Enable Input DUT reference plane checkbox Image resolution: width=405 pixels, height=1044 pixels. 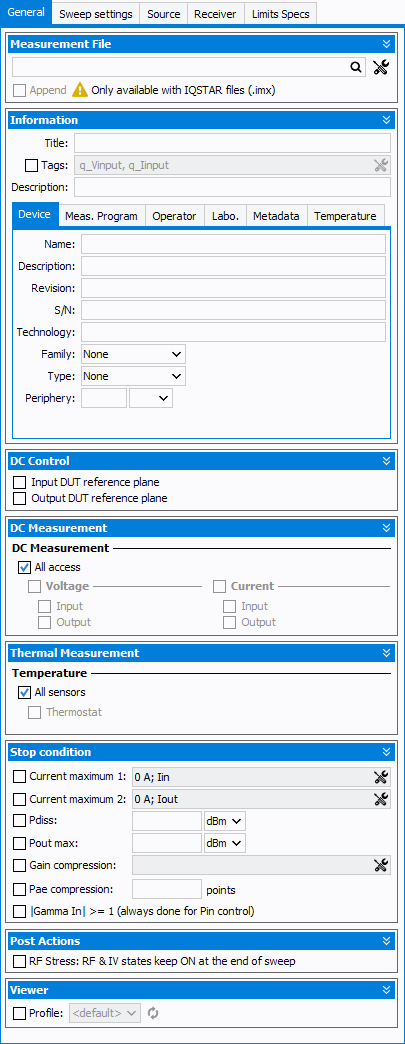(x=20, y=482)
